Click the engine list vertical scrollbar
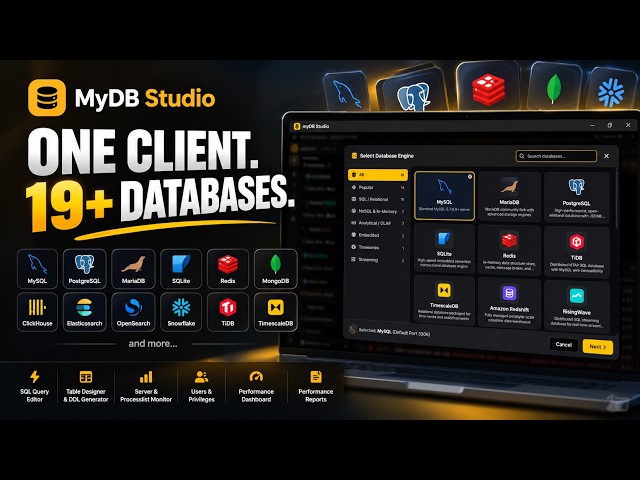Viewport: 640px width, 480px height. coord(616,200)
